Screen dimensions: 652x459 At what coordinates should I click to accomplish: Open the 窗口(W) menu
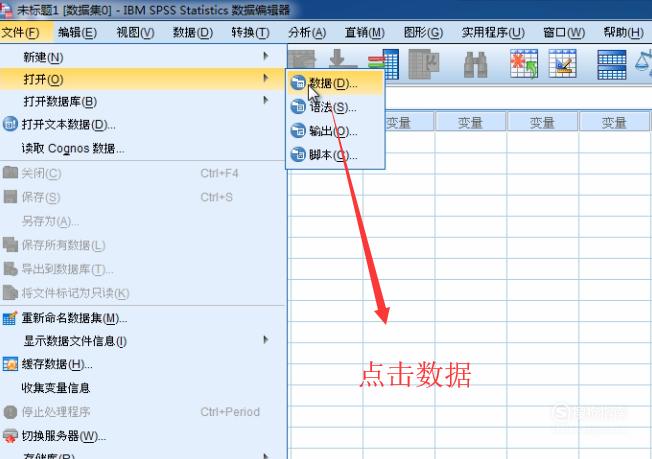564,32
